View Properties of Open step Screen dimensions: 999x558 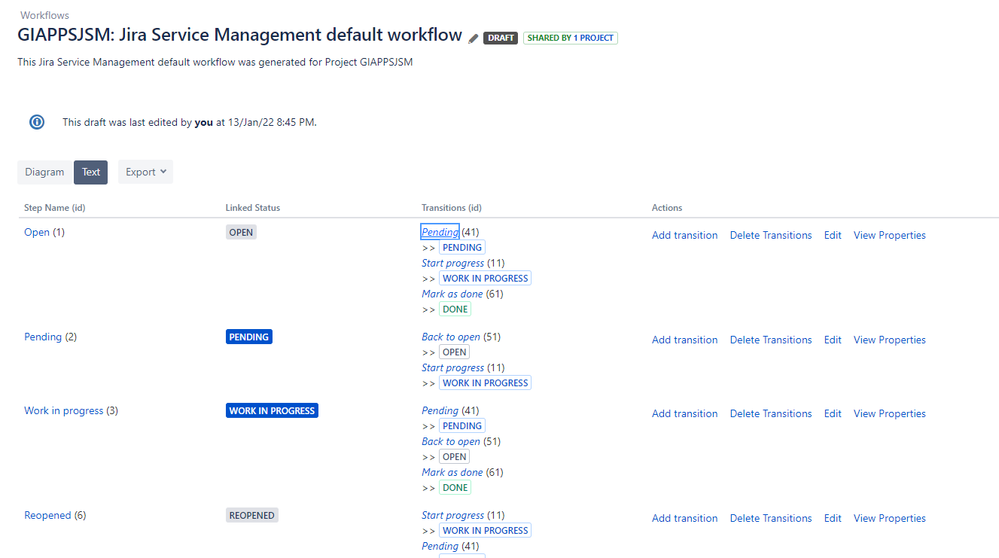point(889,235)
